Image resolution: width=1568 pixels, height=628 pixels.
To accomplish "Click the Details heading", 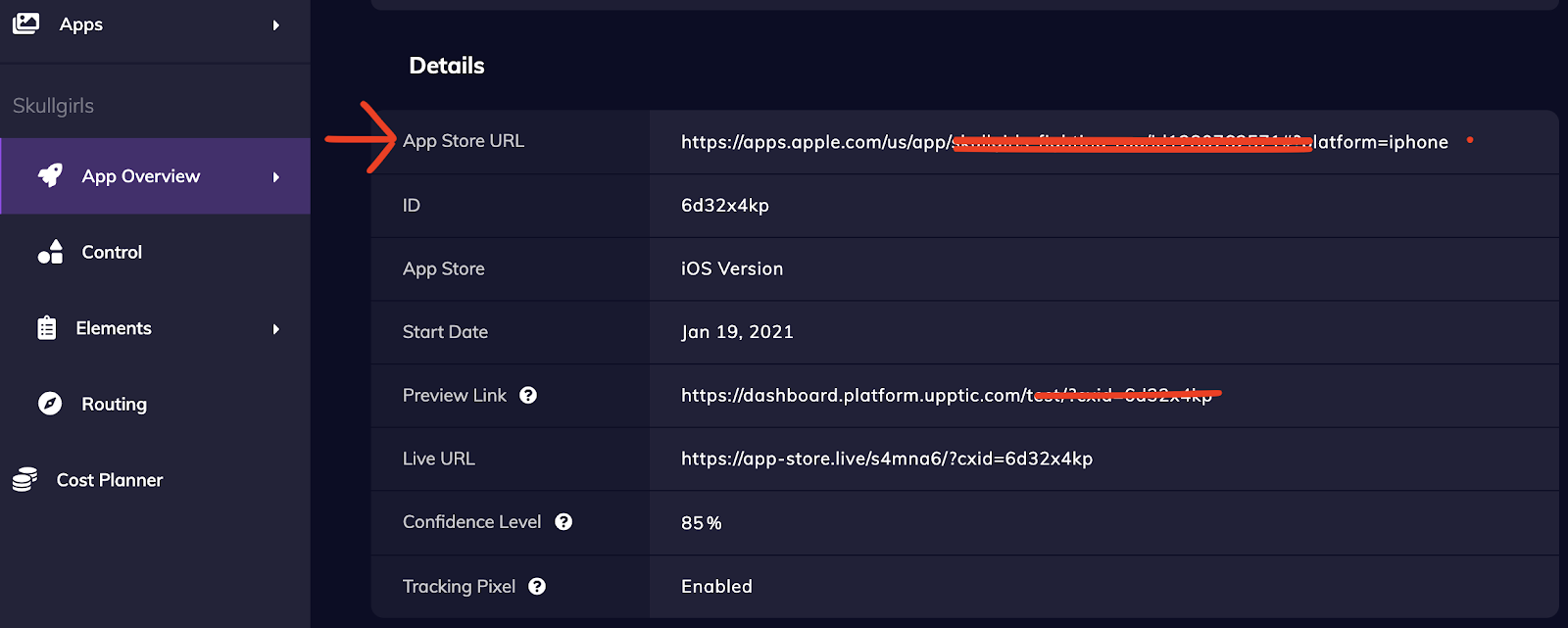I will [447, 66].
